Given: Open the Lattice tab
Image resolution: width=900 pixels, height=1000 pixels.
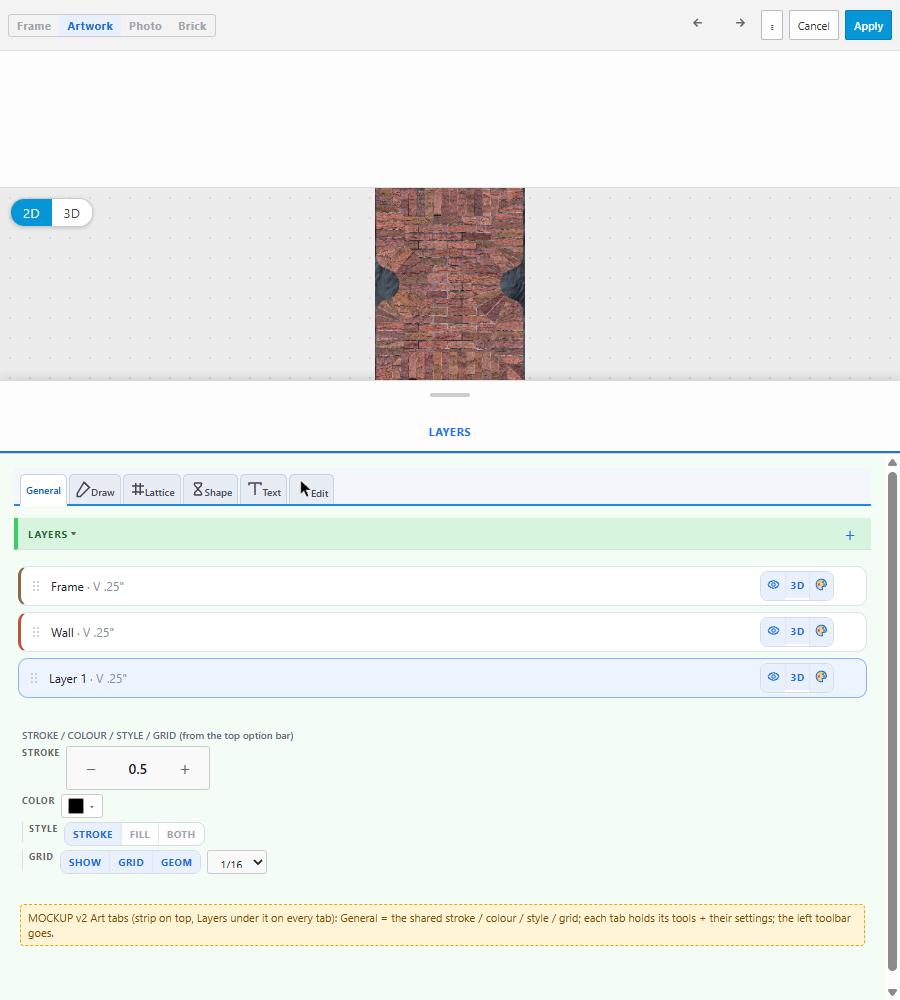Looking at the screenshot, I should pos(152,490).
